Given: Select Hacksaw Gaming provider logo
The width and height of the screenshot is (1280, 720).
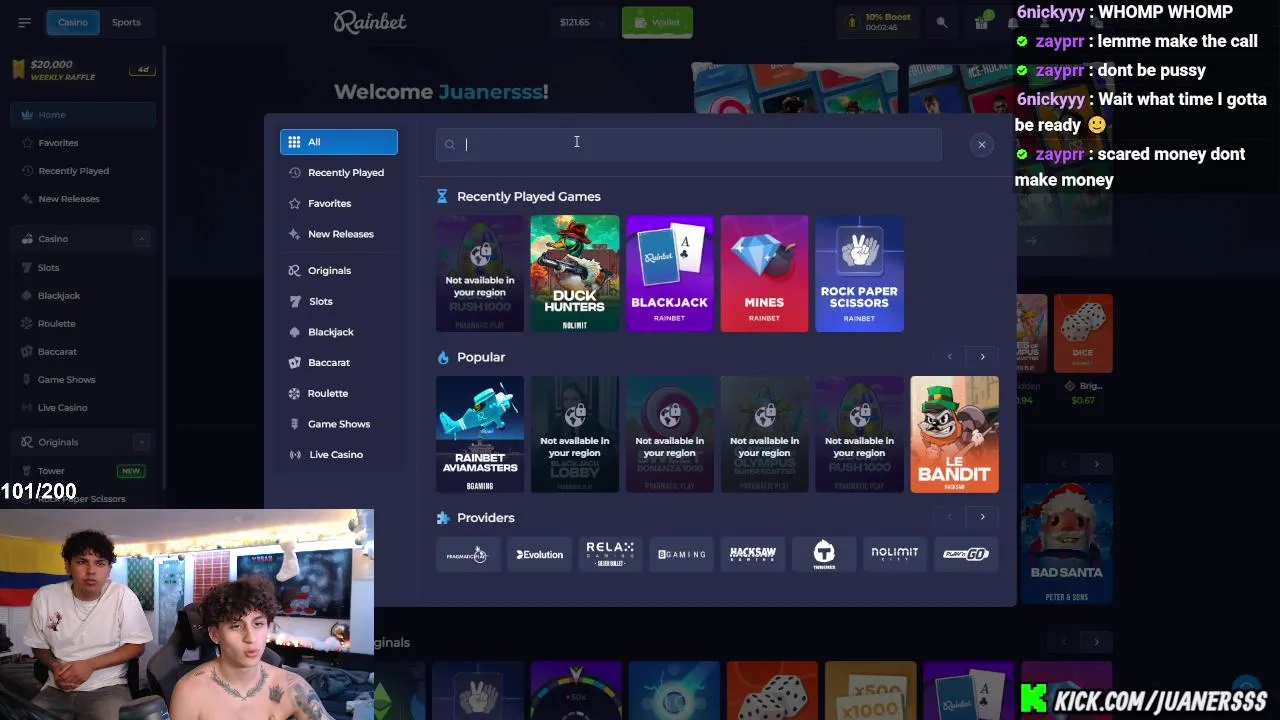Looking at the screenshot, I should pyautogui.click(x=753, y=554).
